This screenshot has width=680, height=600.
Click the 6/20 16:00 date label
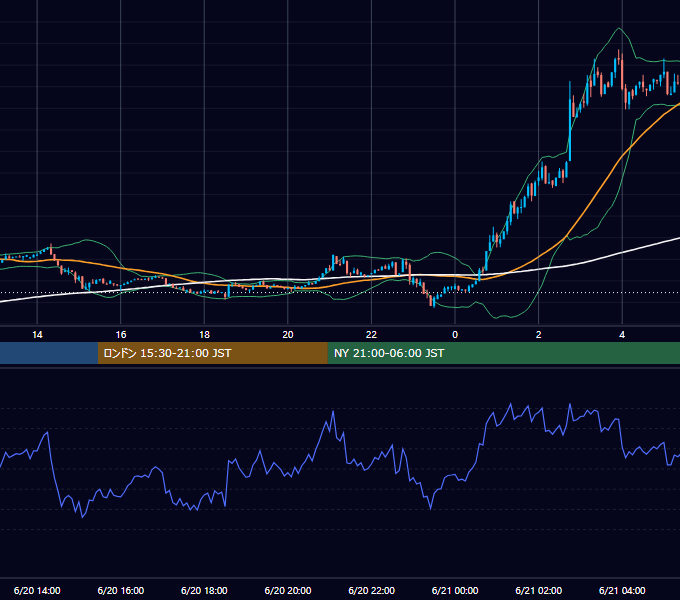(121, 590)
